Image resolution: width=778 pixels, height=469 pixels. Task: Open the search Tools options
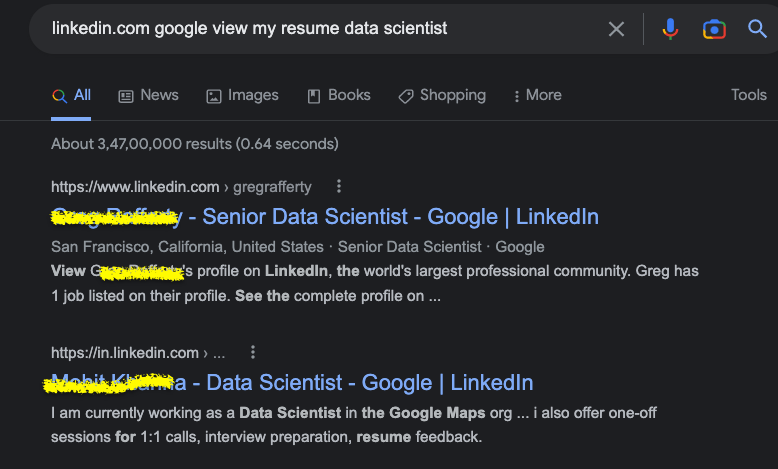[x=748, y=95]
